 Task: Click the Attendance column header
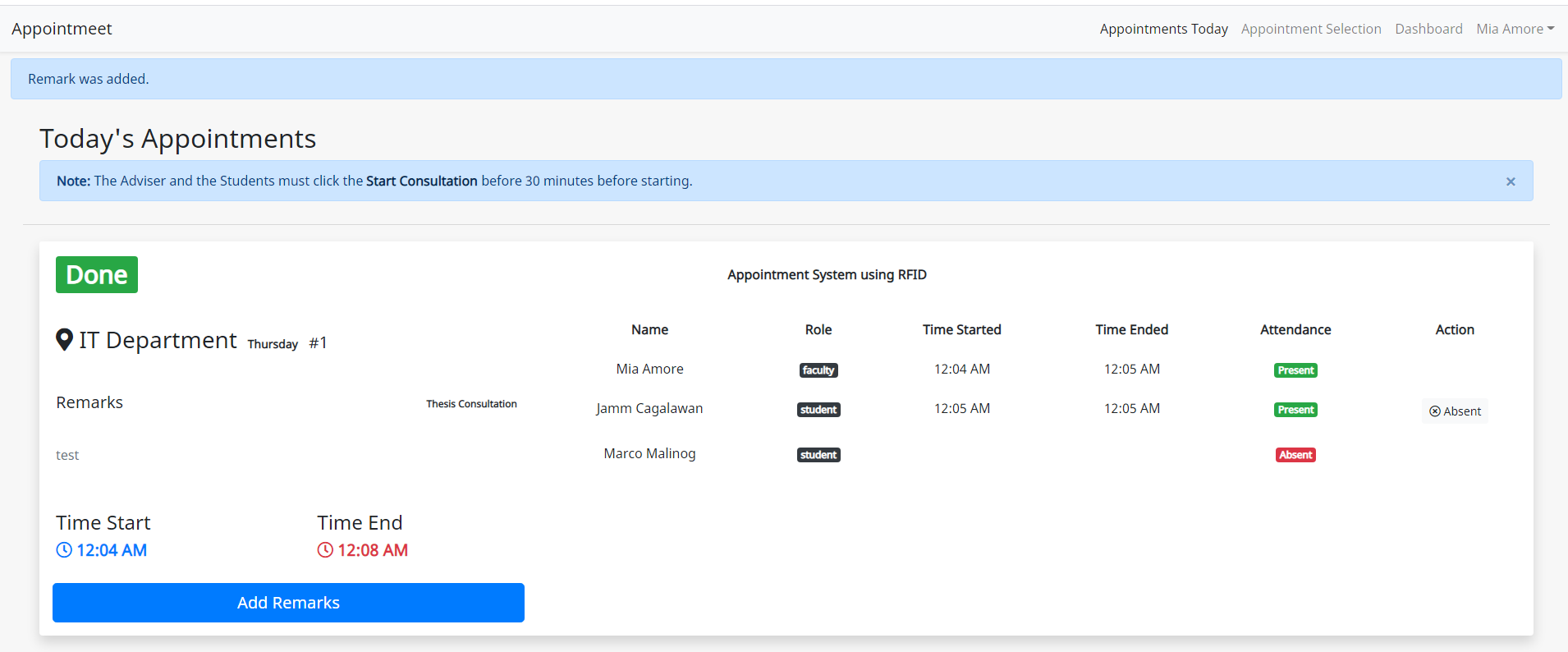pyautogui.click(x=1295, y=329)
